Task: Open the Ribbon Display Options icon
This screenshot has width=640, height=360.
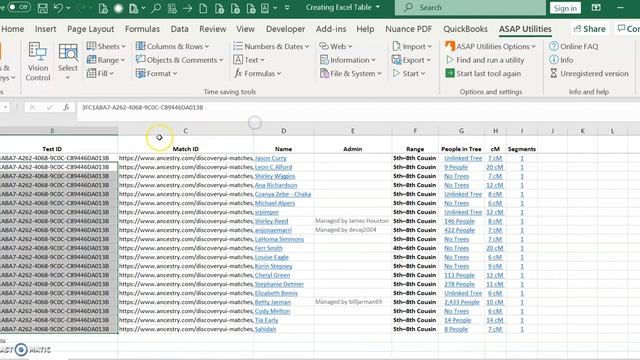Action: click(x=596, y=8)
